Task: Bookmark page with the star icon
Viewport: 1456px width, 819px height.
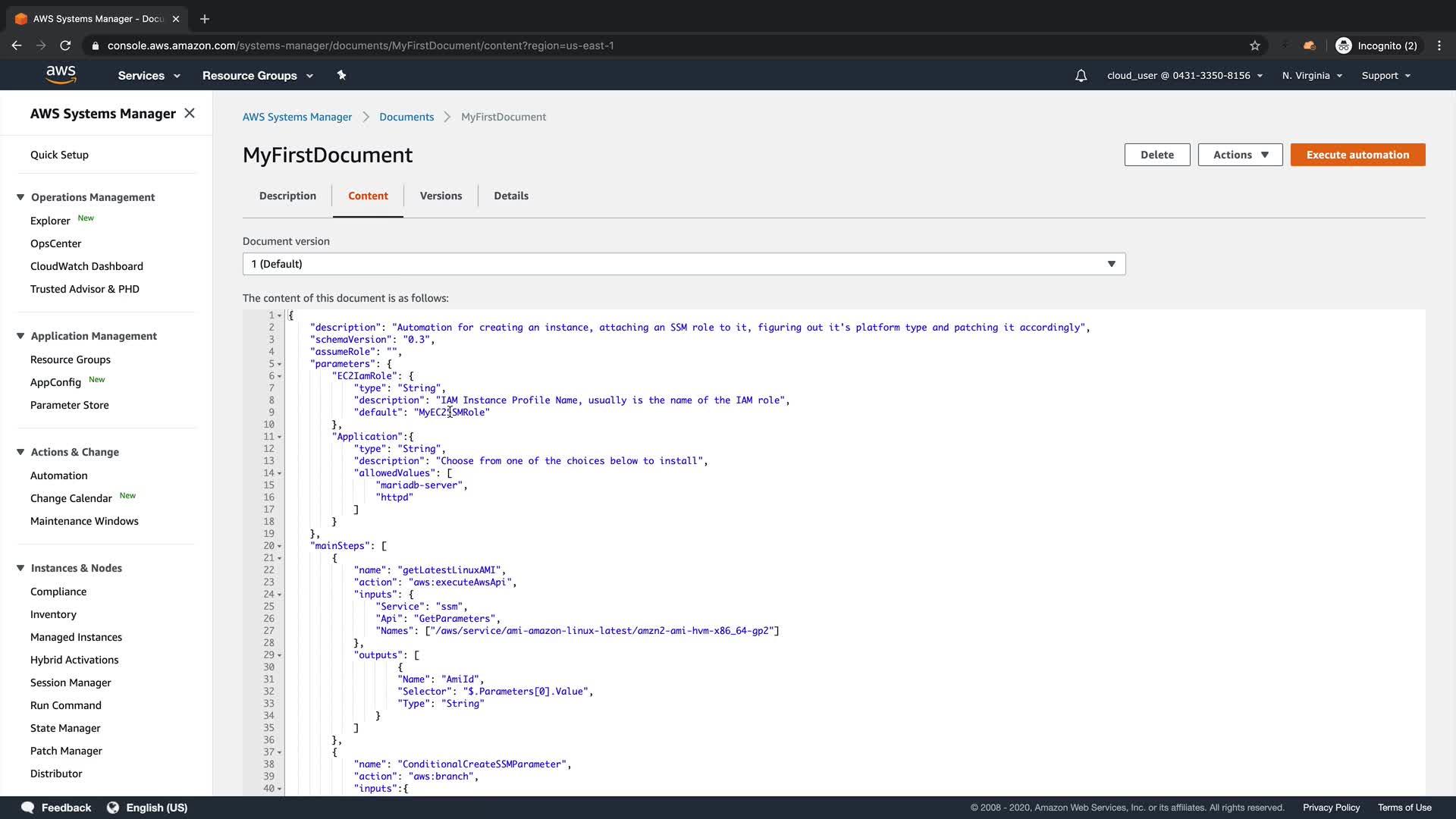Action: [1255, 45]
